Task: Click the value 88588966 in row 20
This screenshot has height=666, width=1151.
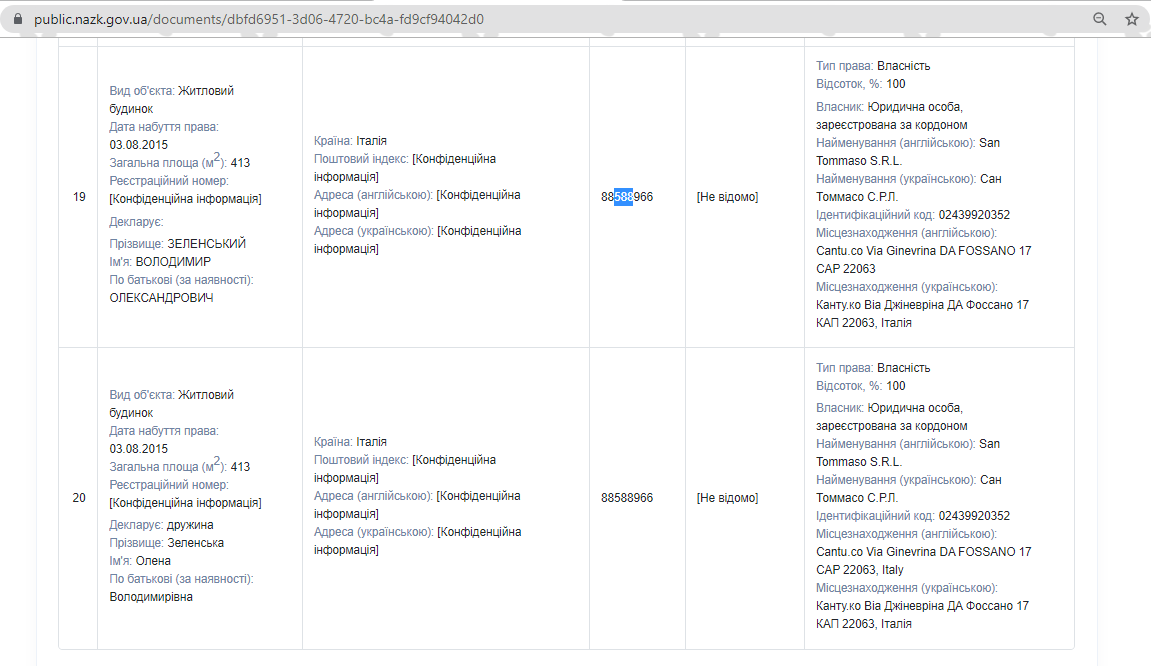Action: tap(627, 498)
